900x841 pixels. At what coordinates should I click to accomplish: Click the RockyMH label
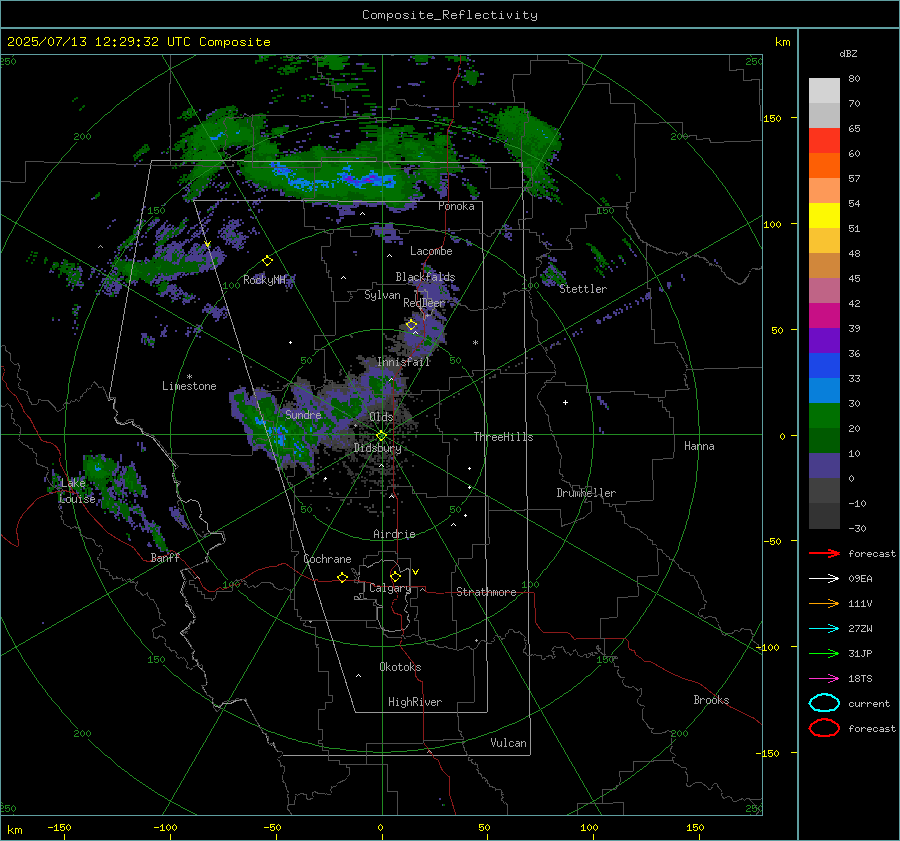(x=264, y=280)
